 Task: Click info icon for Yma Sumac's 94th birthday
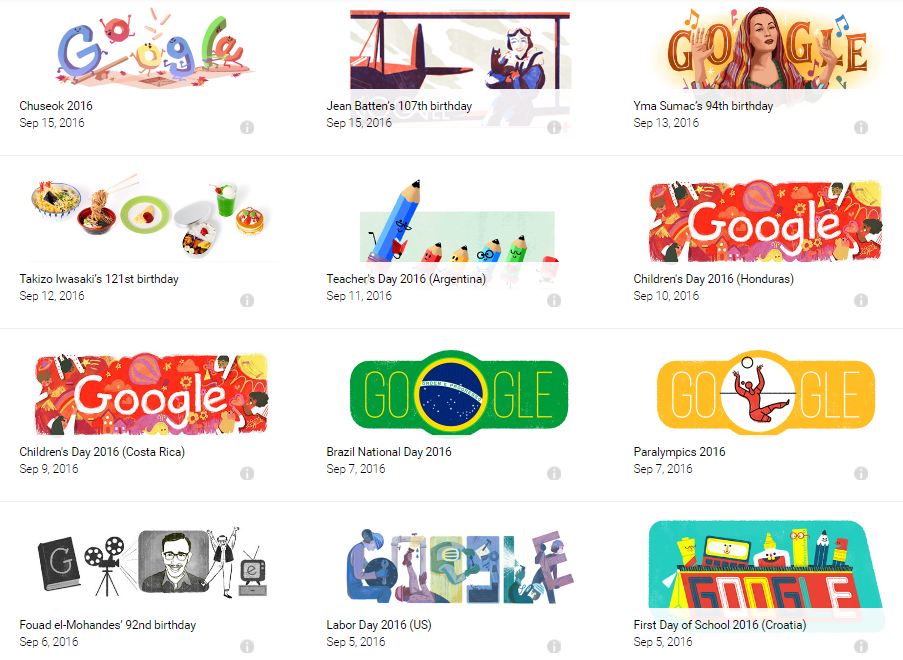tap(861, 127)
